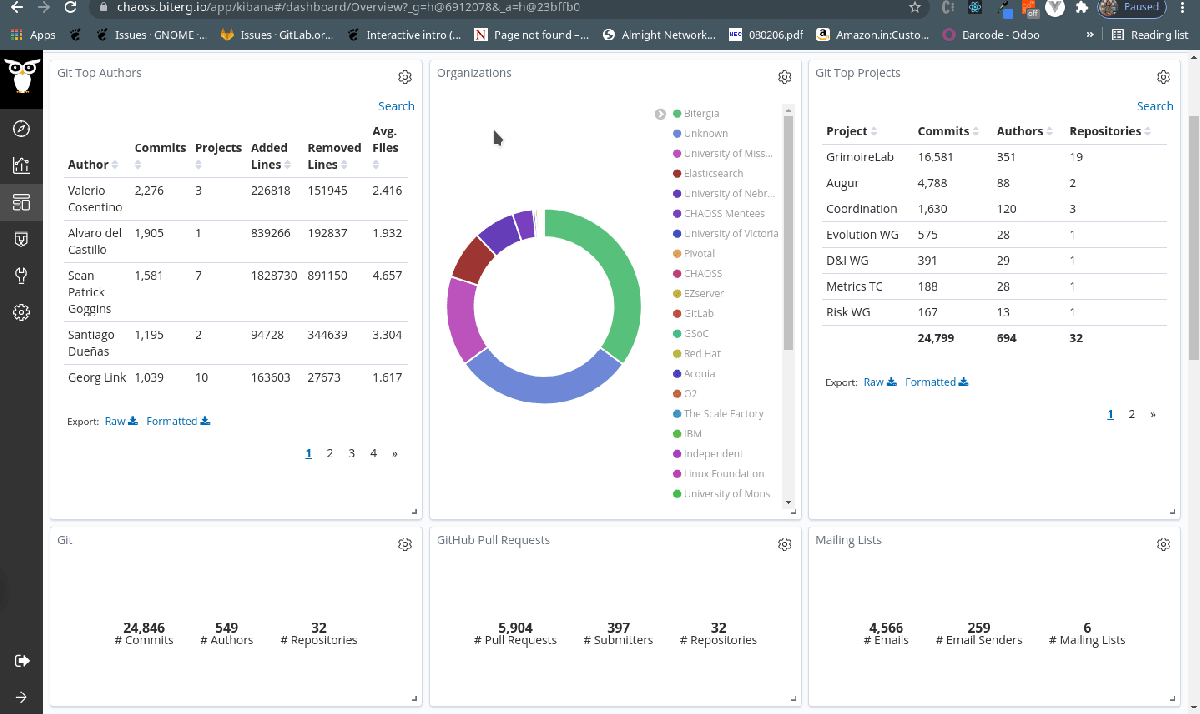
Task: Click the logout icon in sidebar
Action: (21, 661)
